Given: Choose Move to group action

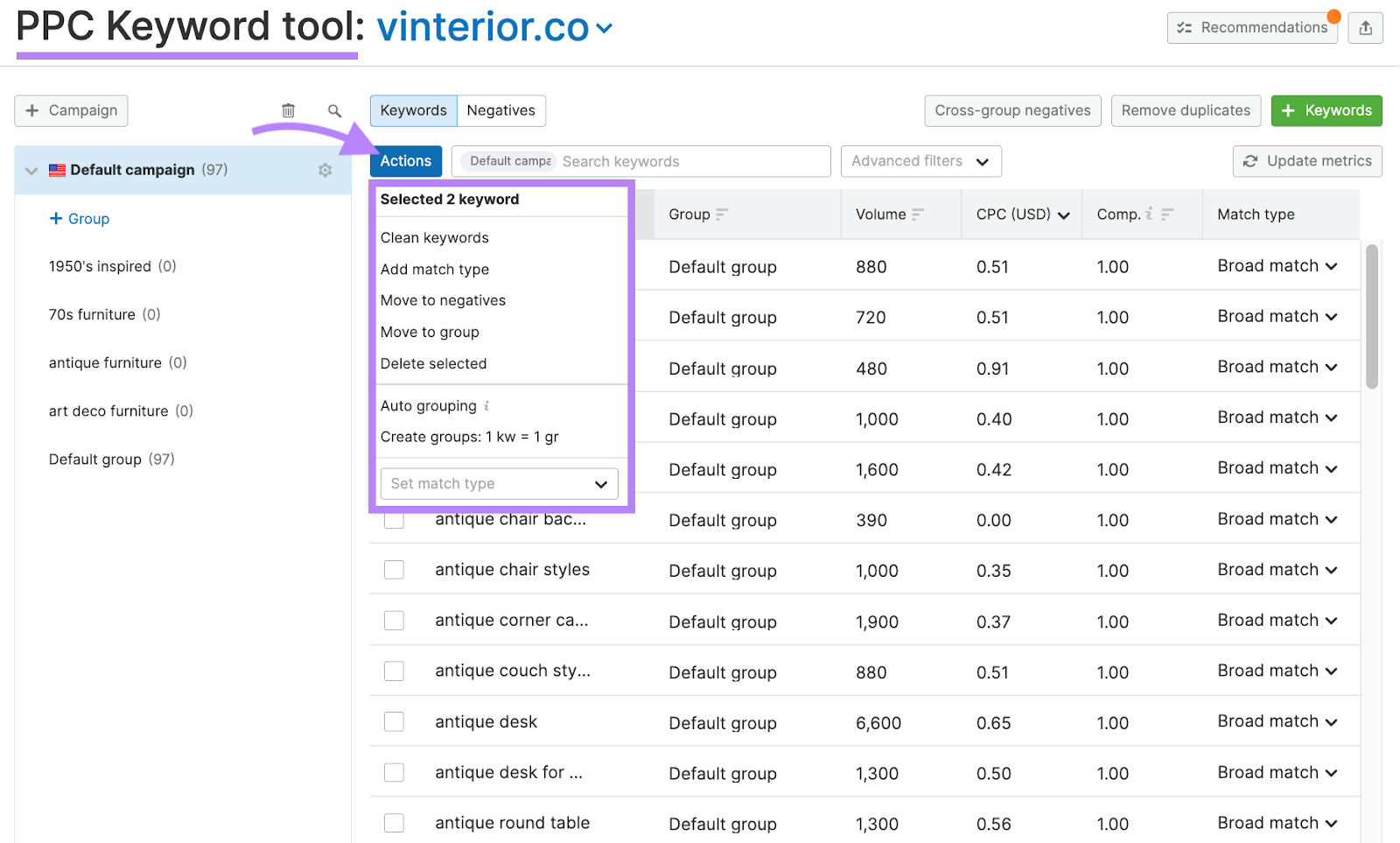Looking at the screenshot, I should click(430, 332).
